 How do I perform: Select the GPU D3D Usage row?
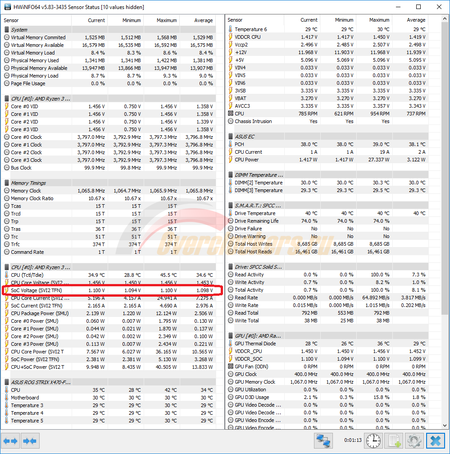[328, 397]
